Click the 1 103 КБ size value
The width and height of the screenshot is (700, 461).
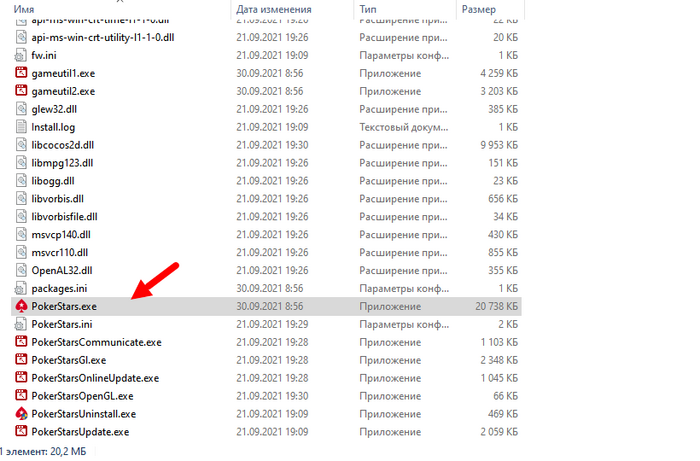click(499, 342)
